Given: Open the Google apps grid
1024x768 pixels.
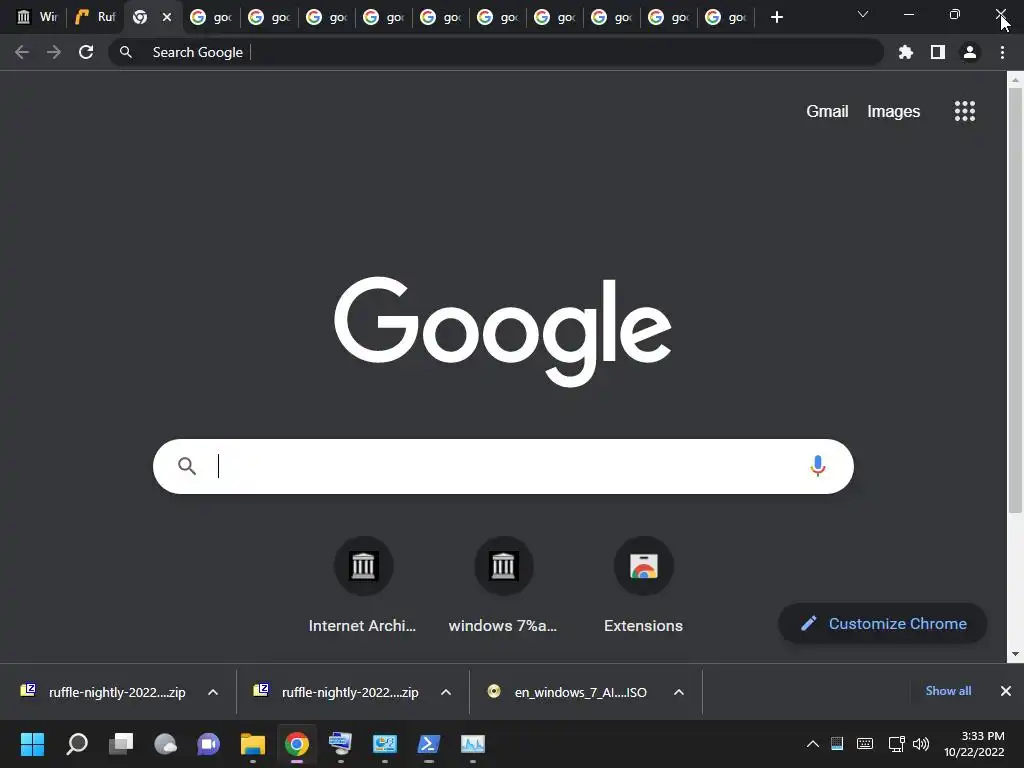Looking at the screenshot, I should pos(965,111).
